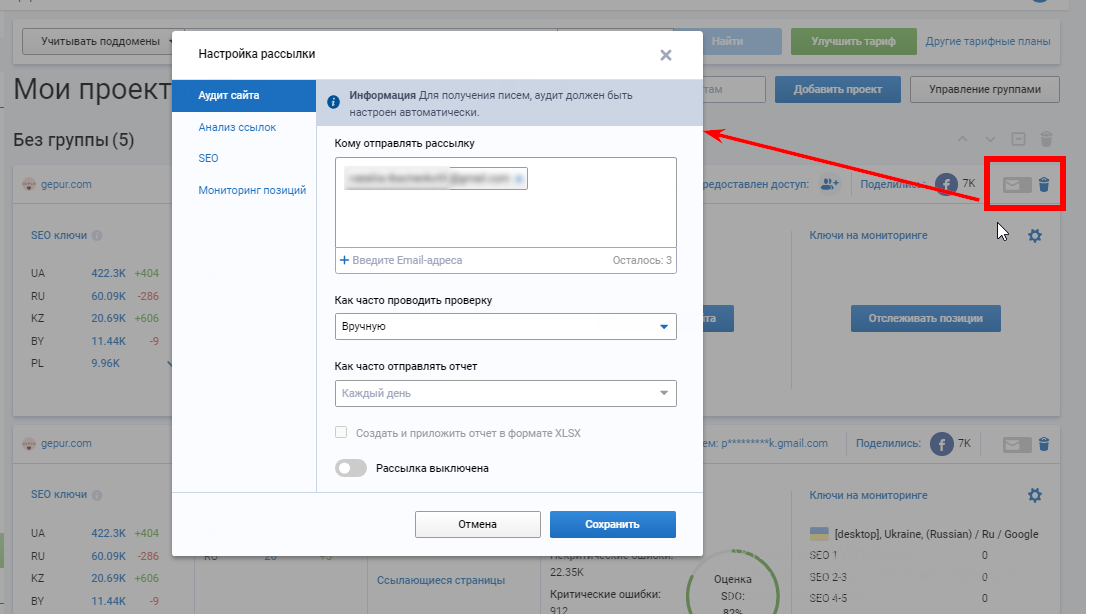Click the add-user access icon in first project
Image resolution: width=1094 pixels, height=614 pixels.
(x=829, y=184)
